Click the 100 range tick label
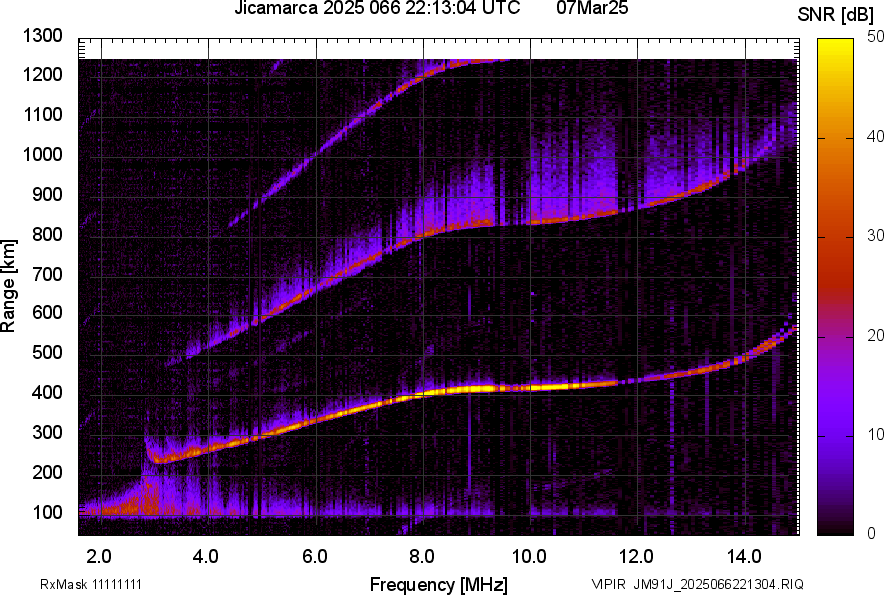The width and height of the screenshot is (884, 595). [46, 512]
